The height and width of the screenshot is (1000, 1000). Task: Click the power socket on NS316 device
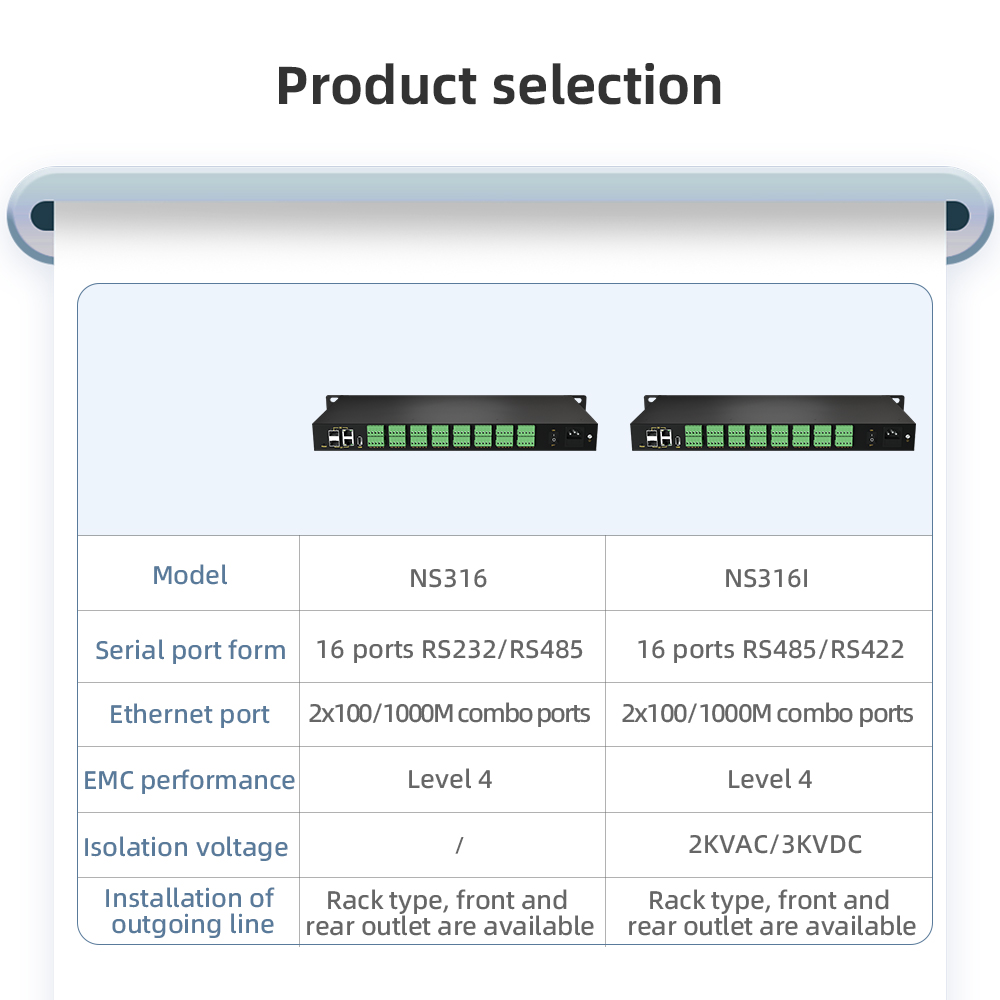(576, 435)
